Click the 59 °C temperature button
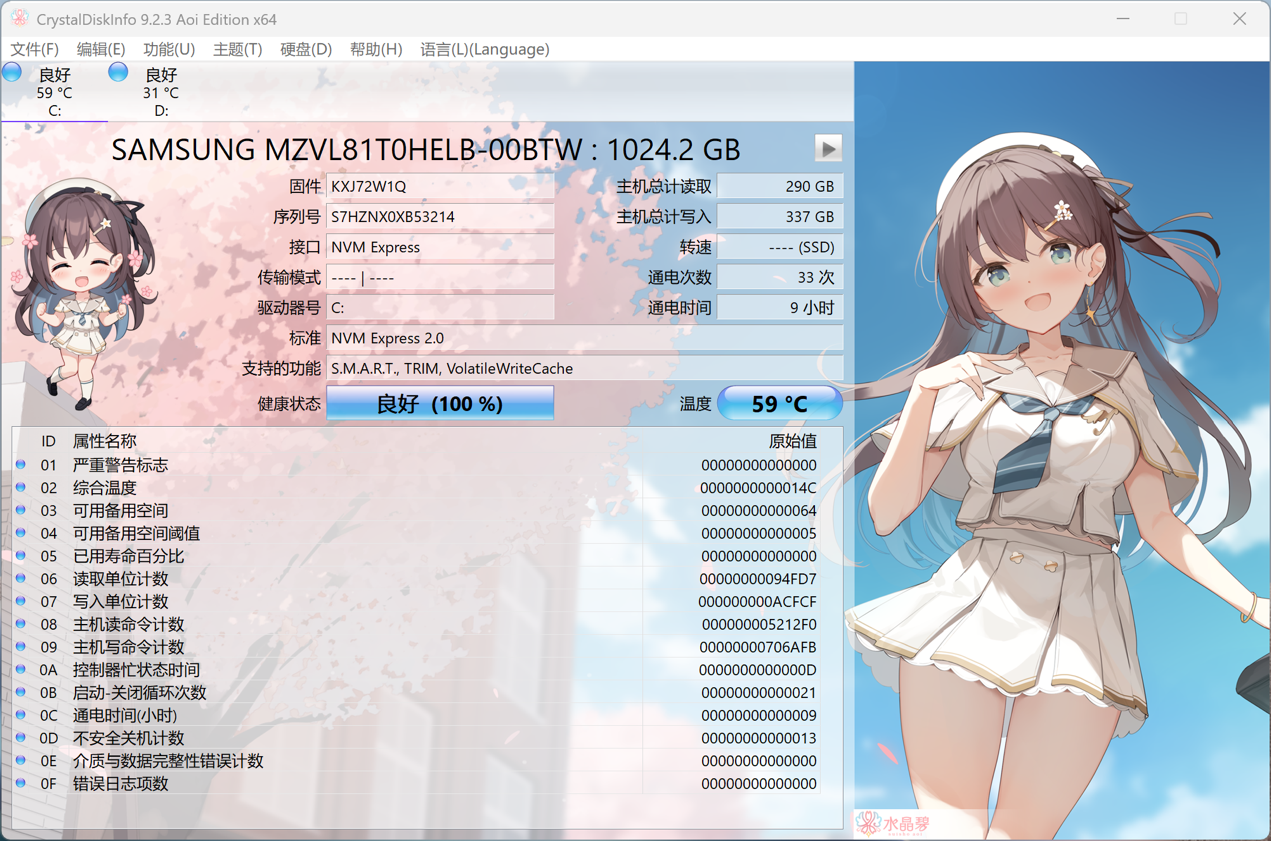 point(780,404)
